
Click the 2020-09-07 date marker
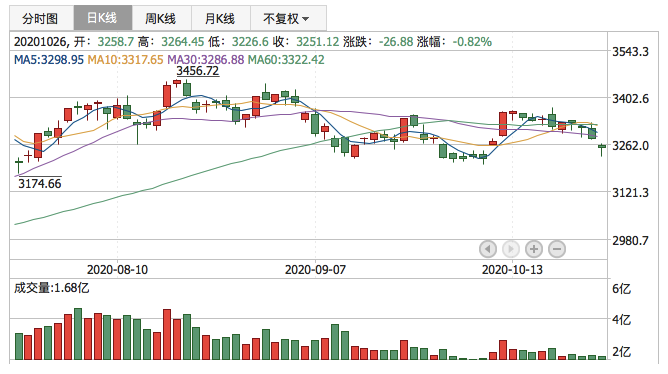coord(315,270)
